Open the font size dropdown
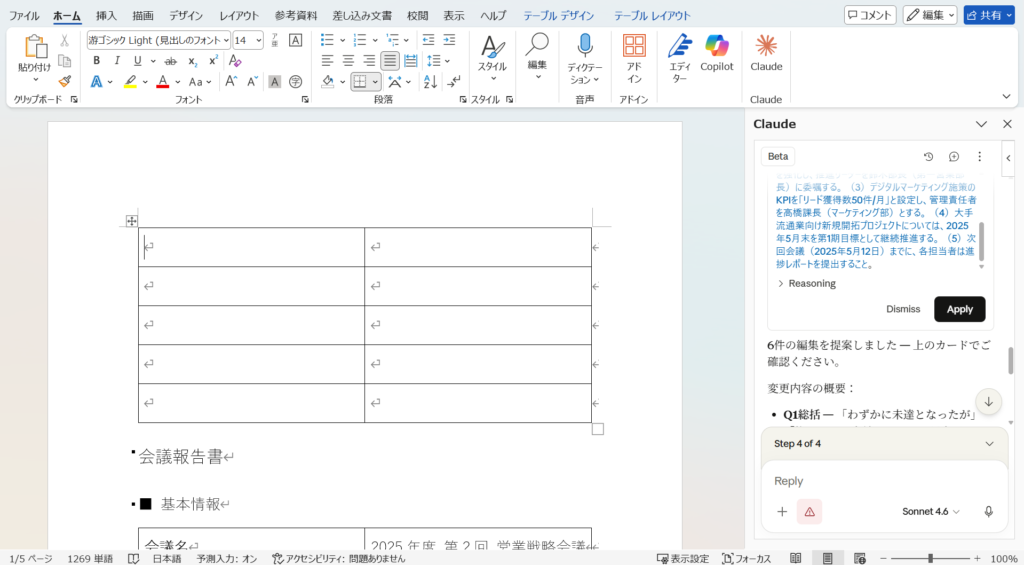This screenshot has width=1024, height=565. 259,40
